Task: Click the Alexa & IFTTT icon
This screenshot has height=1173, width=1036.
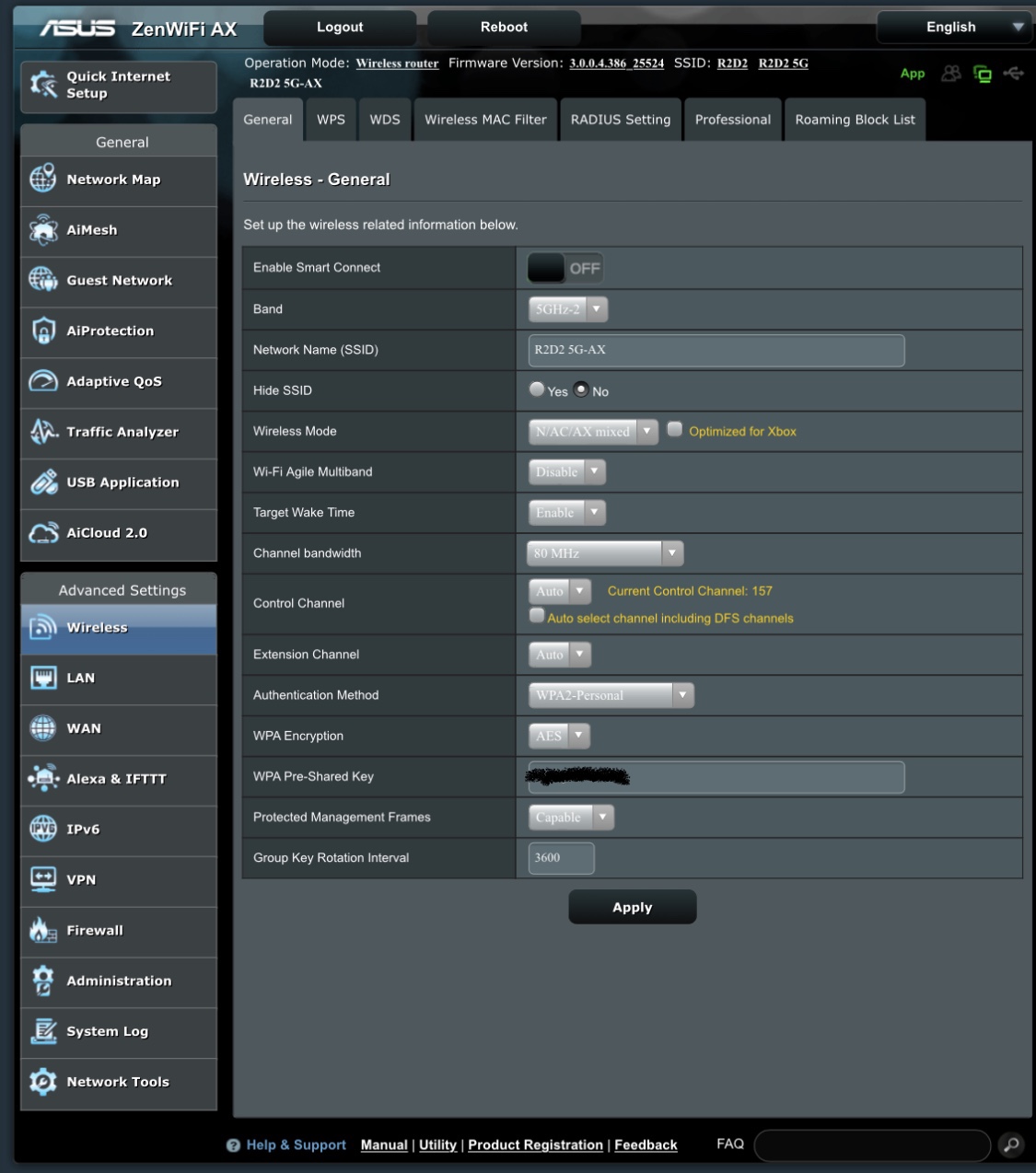Action: pos(43,779)
